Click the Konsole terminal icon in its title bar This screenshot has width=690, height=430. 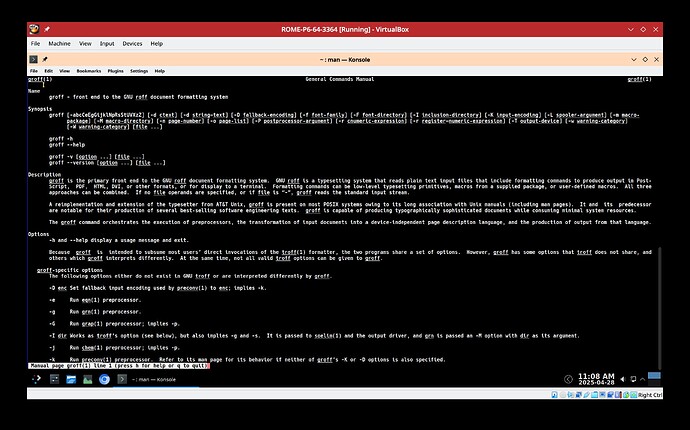33,59
